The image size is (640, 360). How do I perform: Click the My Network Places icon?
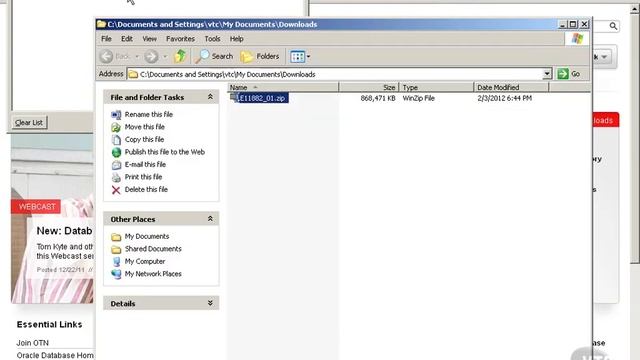[116, 274]
